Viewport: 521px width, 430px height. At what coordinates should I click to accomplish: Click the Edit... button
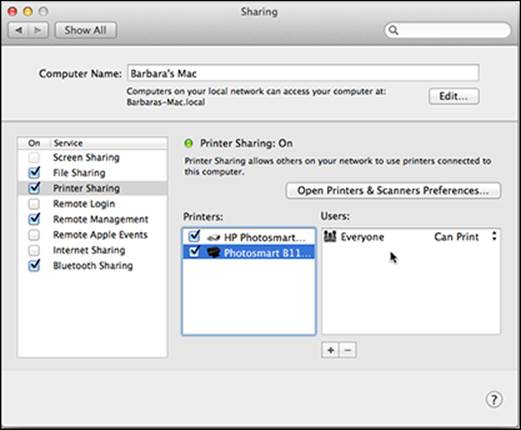(454, 96)
